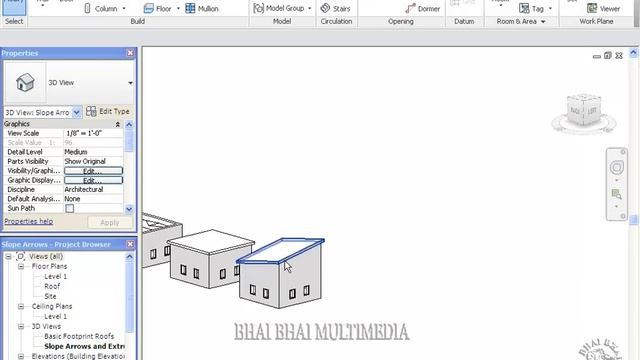Collapse the Views (all) tree node
The width and height of the screenshot is (640, 360).
pyautogui.click(x=8, y=256)
